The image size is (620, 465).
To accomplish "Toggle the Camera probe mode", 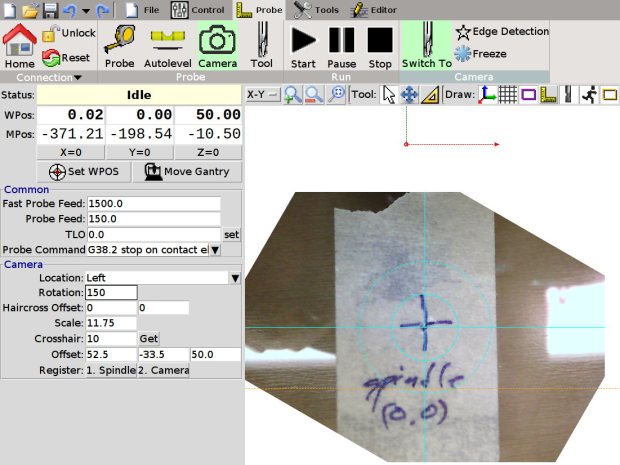I will tap(217, 46).
